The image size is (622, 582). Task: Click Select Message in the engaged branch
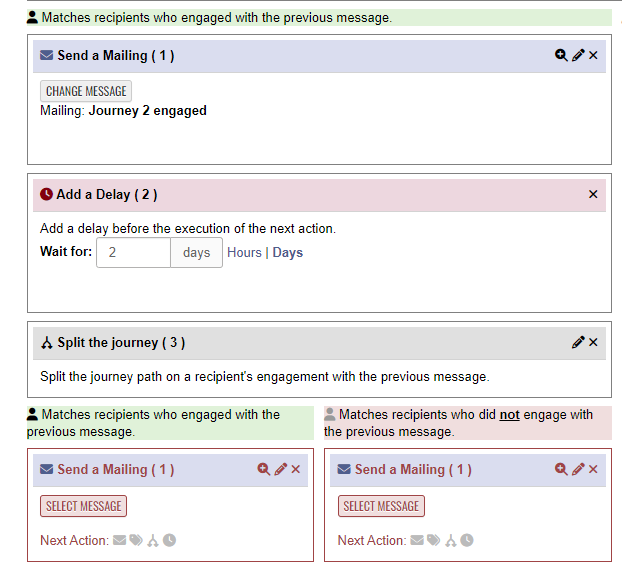[83, 506]
